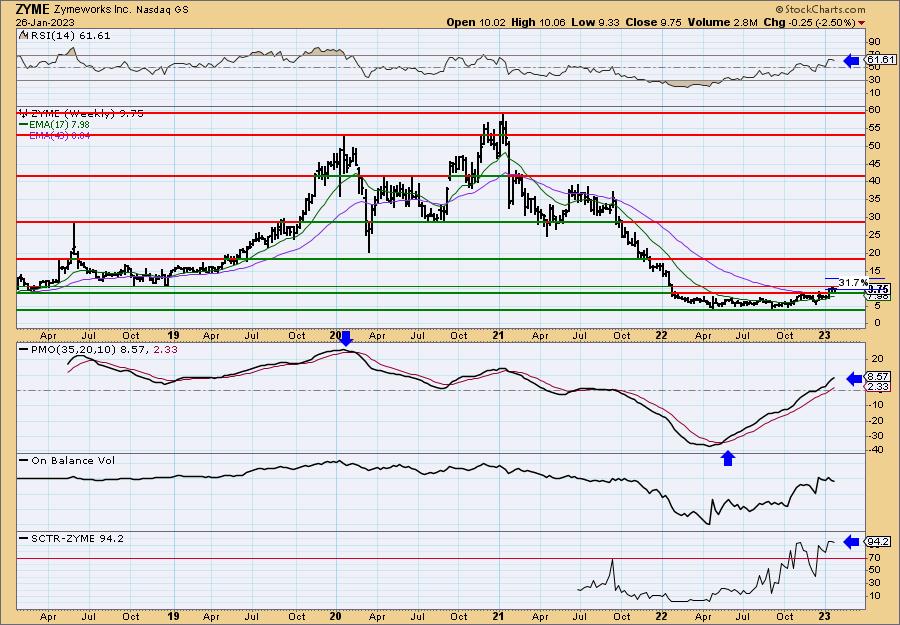Click the 25 price axis label
This screenshot has height=625, width=900.
click(x=874, y=235)
